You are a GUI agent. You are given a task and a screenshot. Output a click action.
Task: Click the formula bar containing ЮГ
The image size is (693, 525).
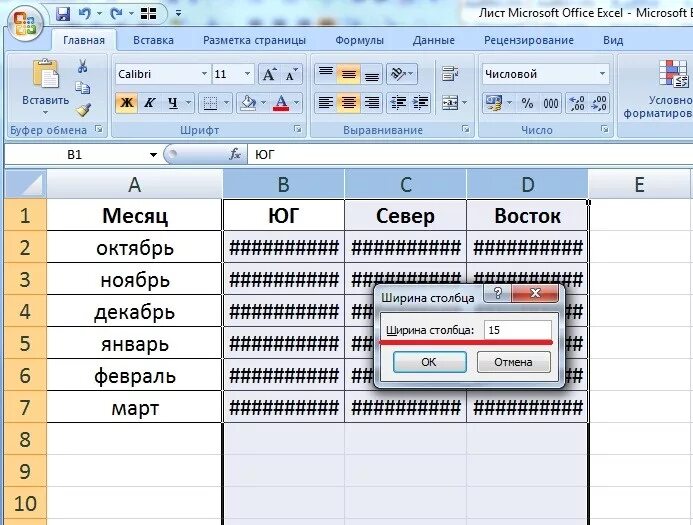pos(470,155)
